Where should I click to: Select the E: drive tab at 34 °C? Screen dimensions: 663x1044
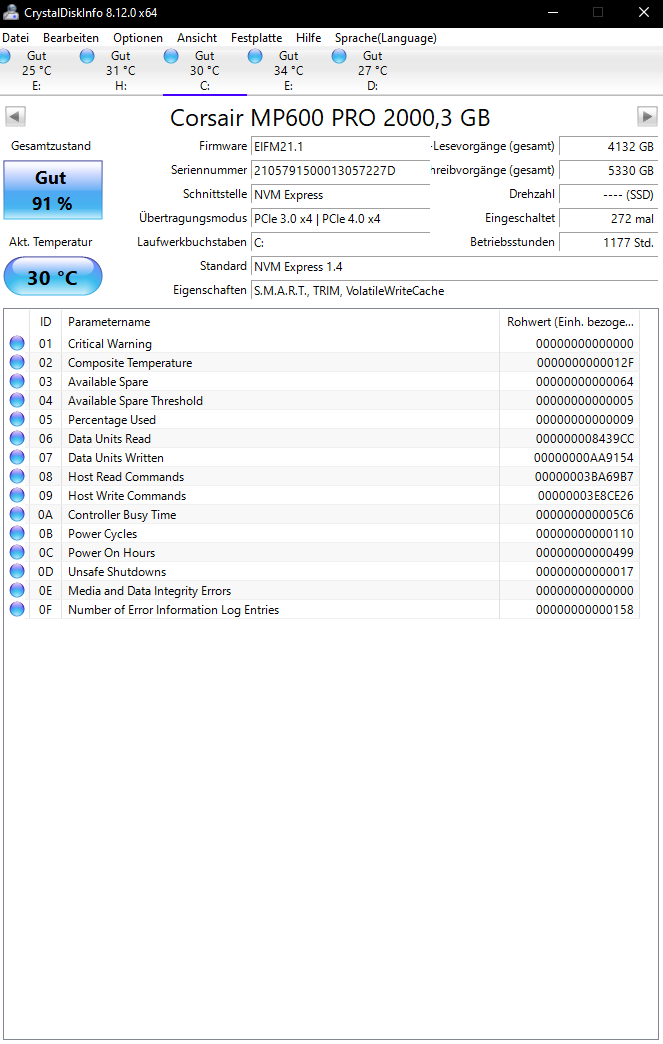[288, 71]
